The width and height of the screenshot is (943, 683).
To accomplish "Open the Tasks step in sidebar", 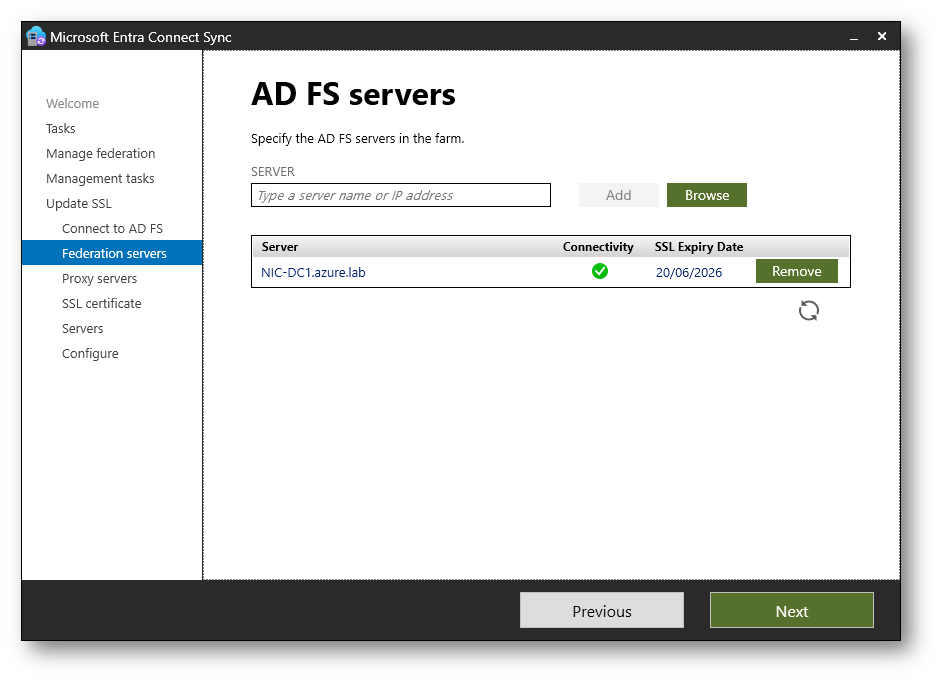I will pyautogui.click(x=61, y=128).
